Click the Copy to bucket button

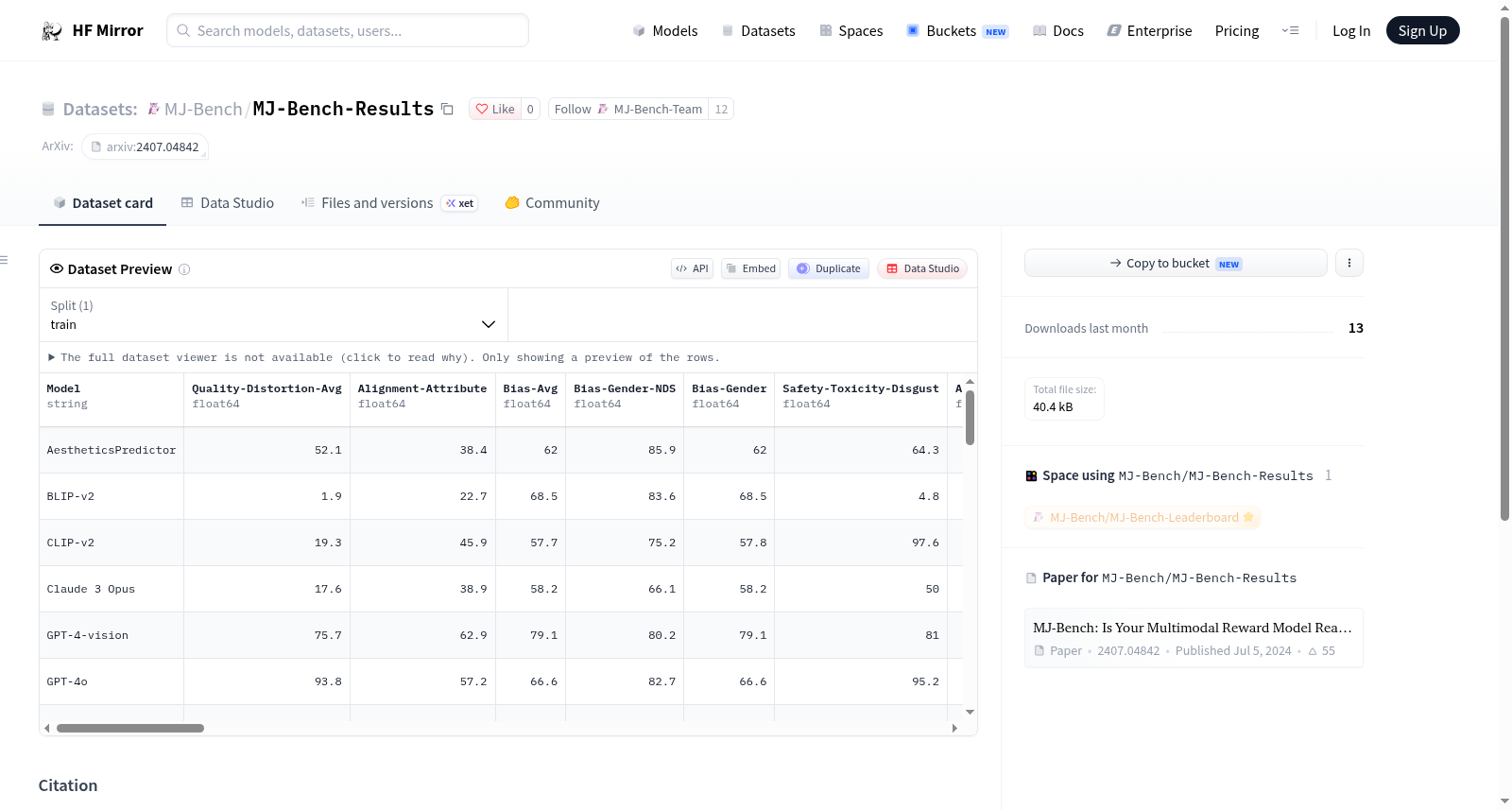coord(1176,263)
